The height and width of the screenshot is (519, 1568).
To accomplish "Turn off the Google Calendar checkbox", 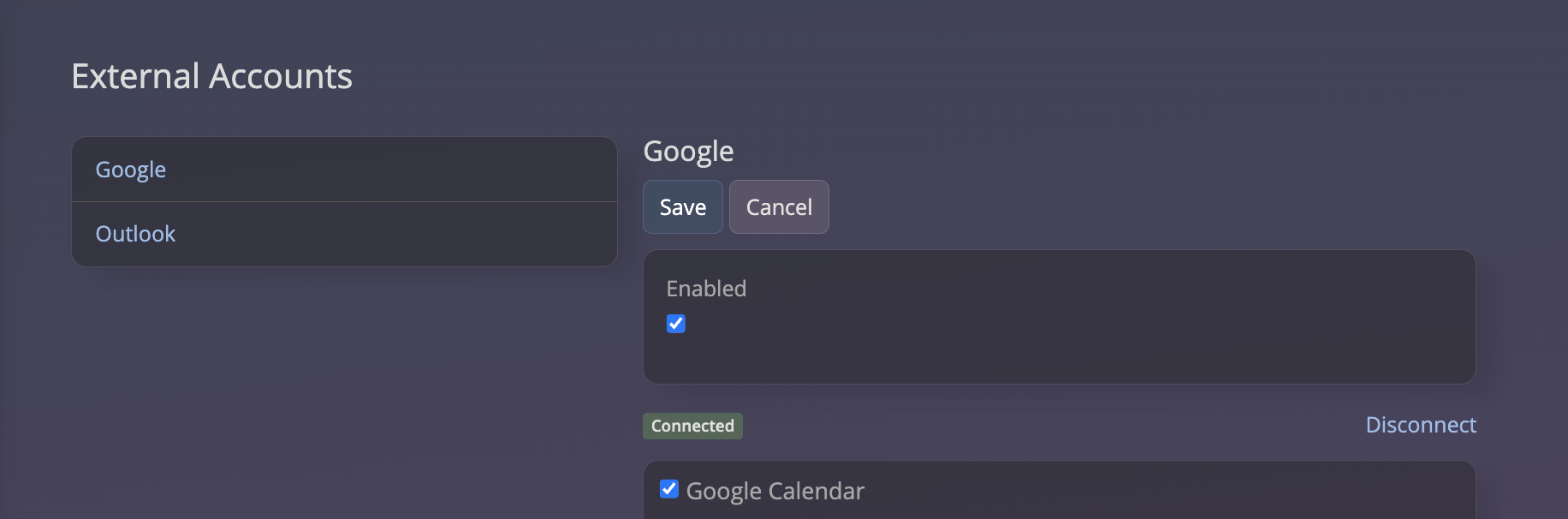I will click(669, 489).
